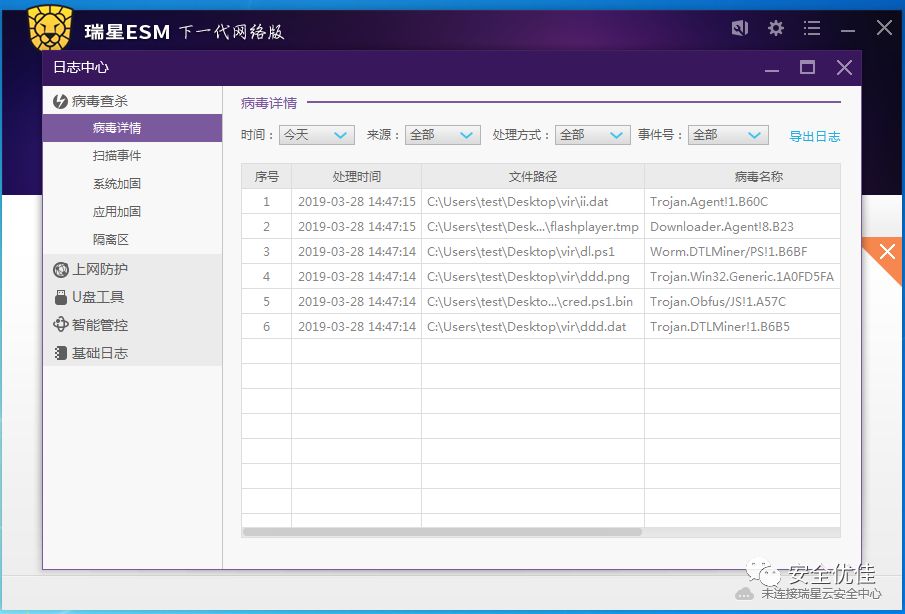Click the globe icon beside 上网防护
Screen dimensions: 905x614
[x=60, y=269]
